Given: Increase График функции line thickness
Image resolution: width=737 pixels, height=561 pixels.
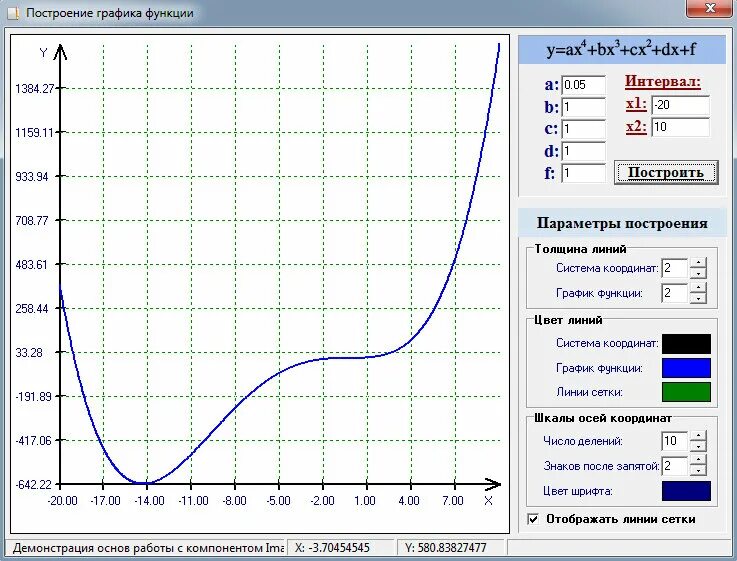Looking at the screenshot, I should click(698, 288).
